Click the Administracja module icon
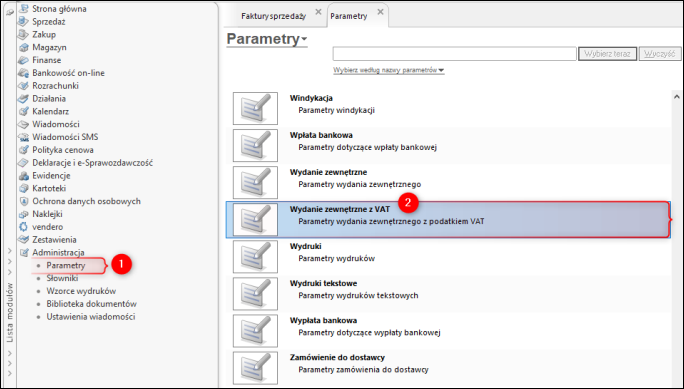The width and height of the screenshot is (684, 389). tap(24, 253)
